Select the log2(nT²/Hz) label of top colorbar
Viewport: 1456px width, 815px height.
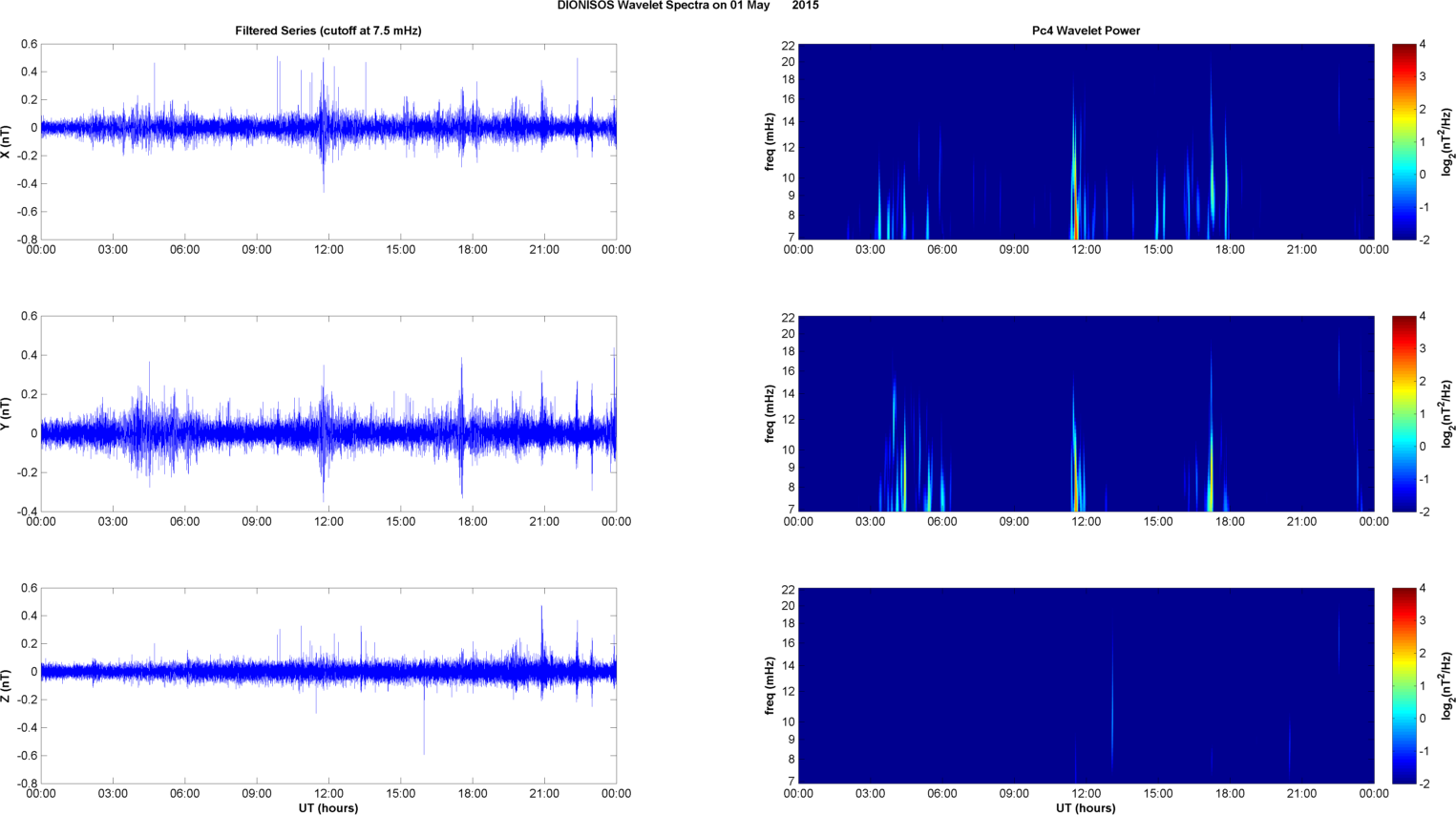1447,142
